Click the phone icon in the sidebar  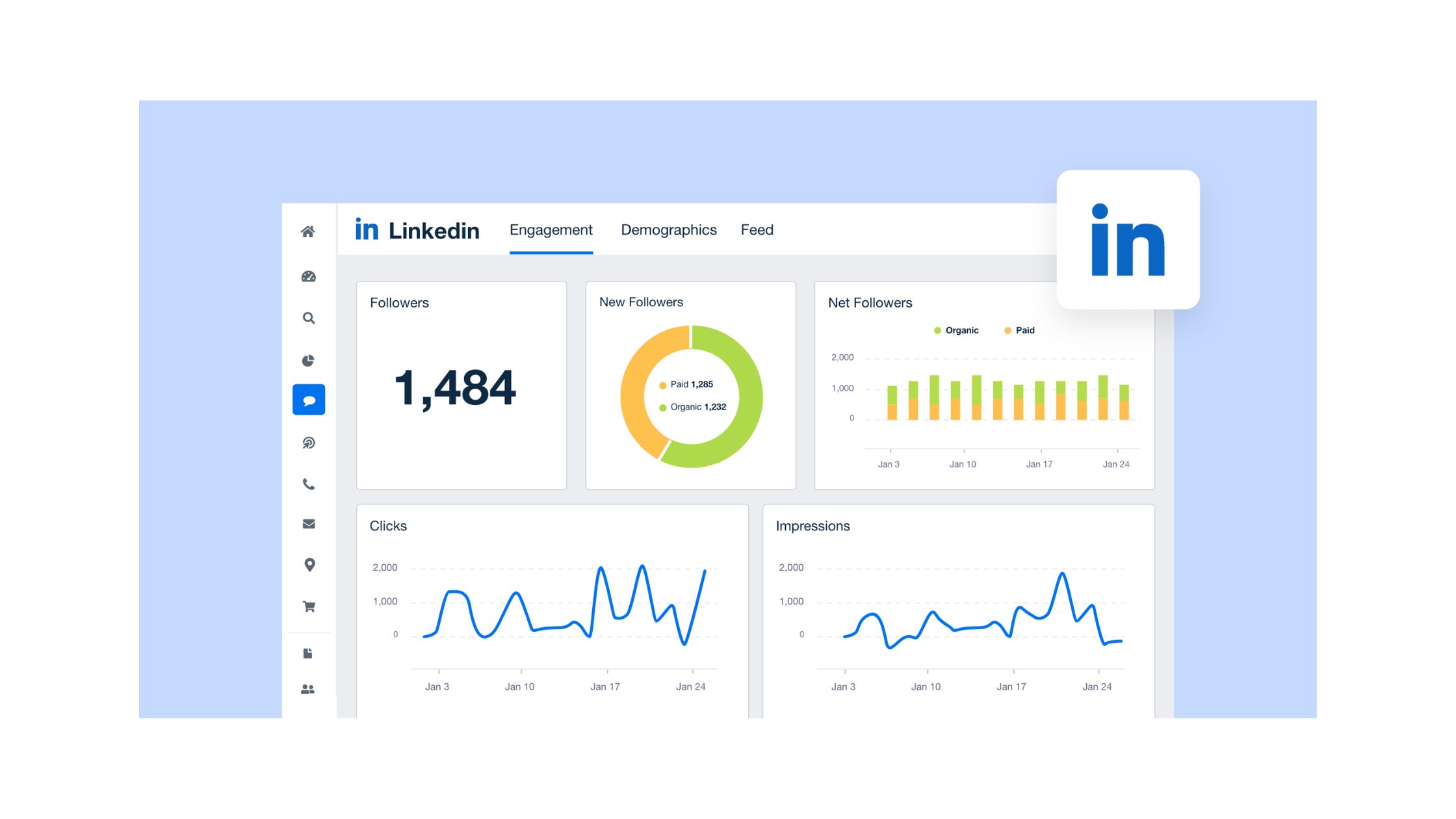click(309, 484)
